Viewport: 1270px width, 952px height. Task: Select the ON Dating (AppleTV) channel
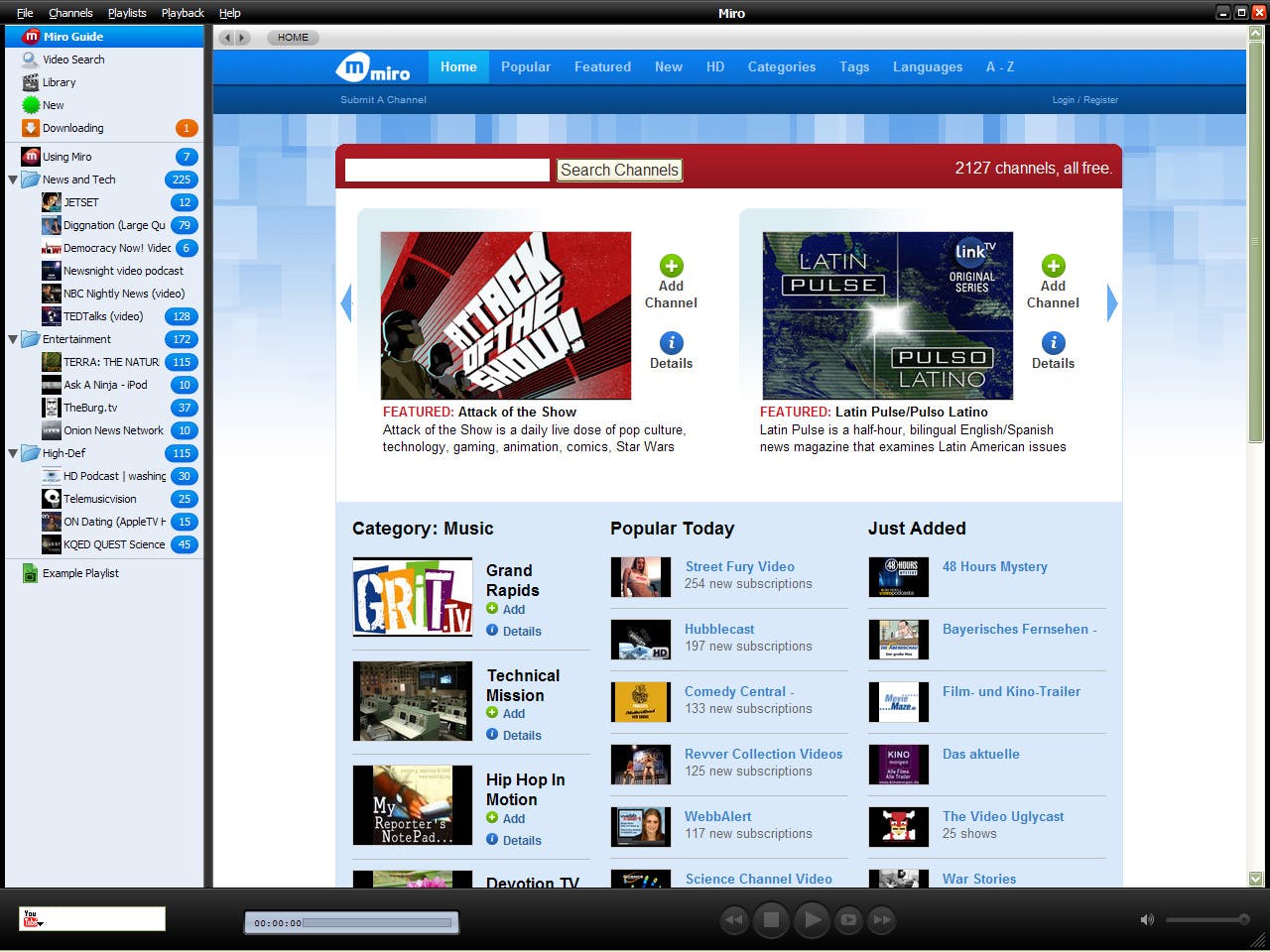click(x=104, y=522)
